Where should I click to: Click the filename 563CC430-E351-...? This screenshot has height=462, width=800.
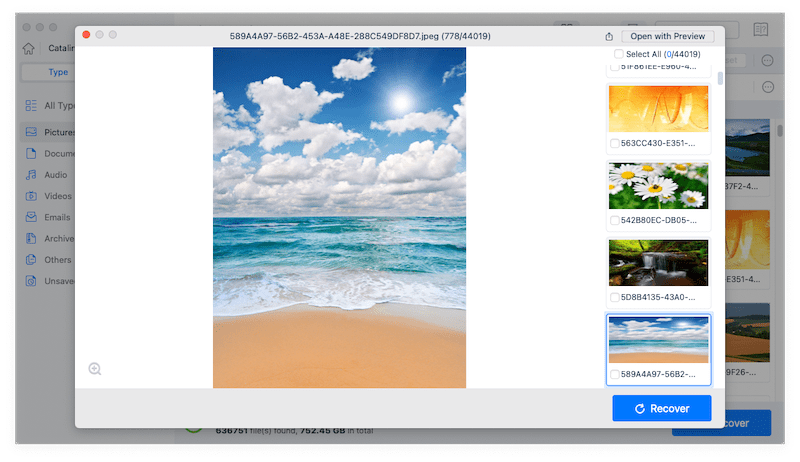pos(658,143)
